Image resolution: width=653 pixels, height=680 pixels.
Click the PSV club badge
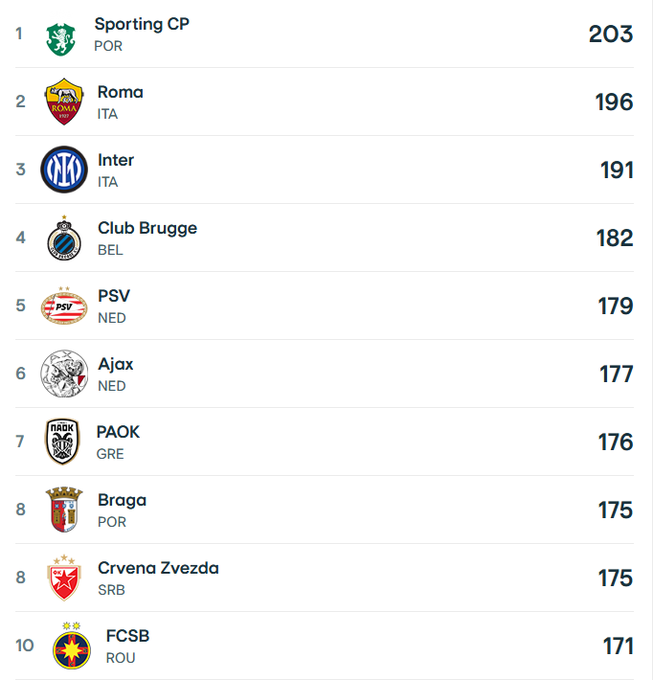64,306
